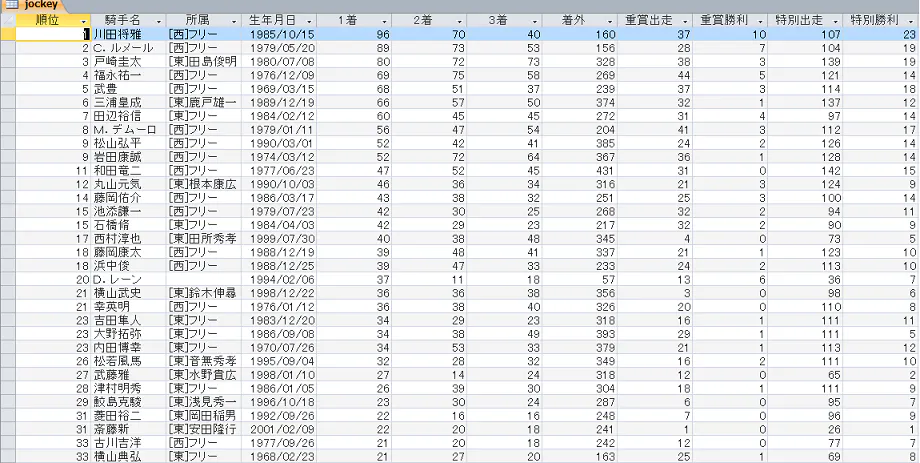Open the 3着 column filter dropdown
Viewport: 920px width, 463px height.
click(x=535, y=21)
